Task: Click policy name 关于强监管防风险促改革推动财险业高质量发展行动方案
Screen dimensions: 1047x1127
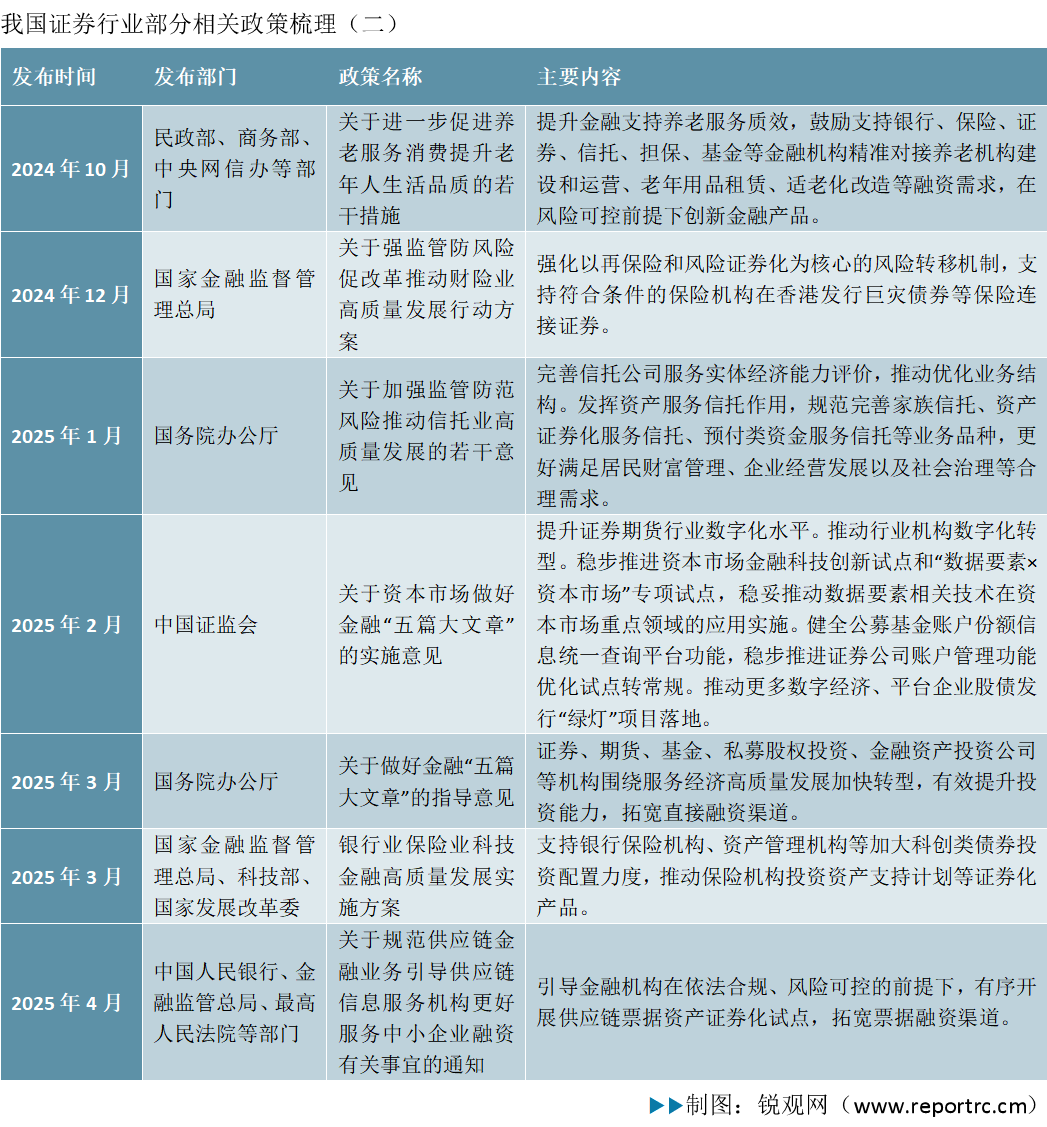Action: tap(426, 295)
